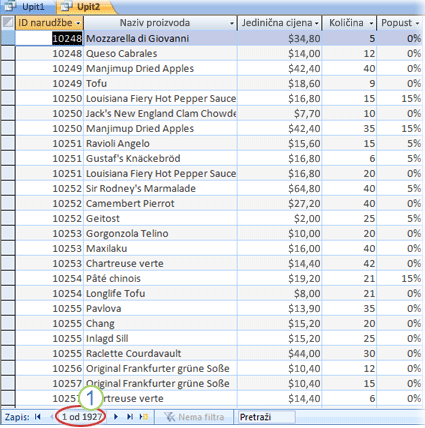Click the Nema filtra filter indicator
Viewport: 425px width, 428px height.
click(194, 417)
